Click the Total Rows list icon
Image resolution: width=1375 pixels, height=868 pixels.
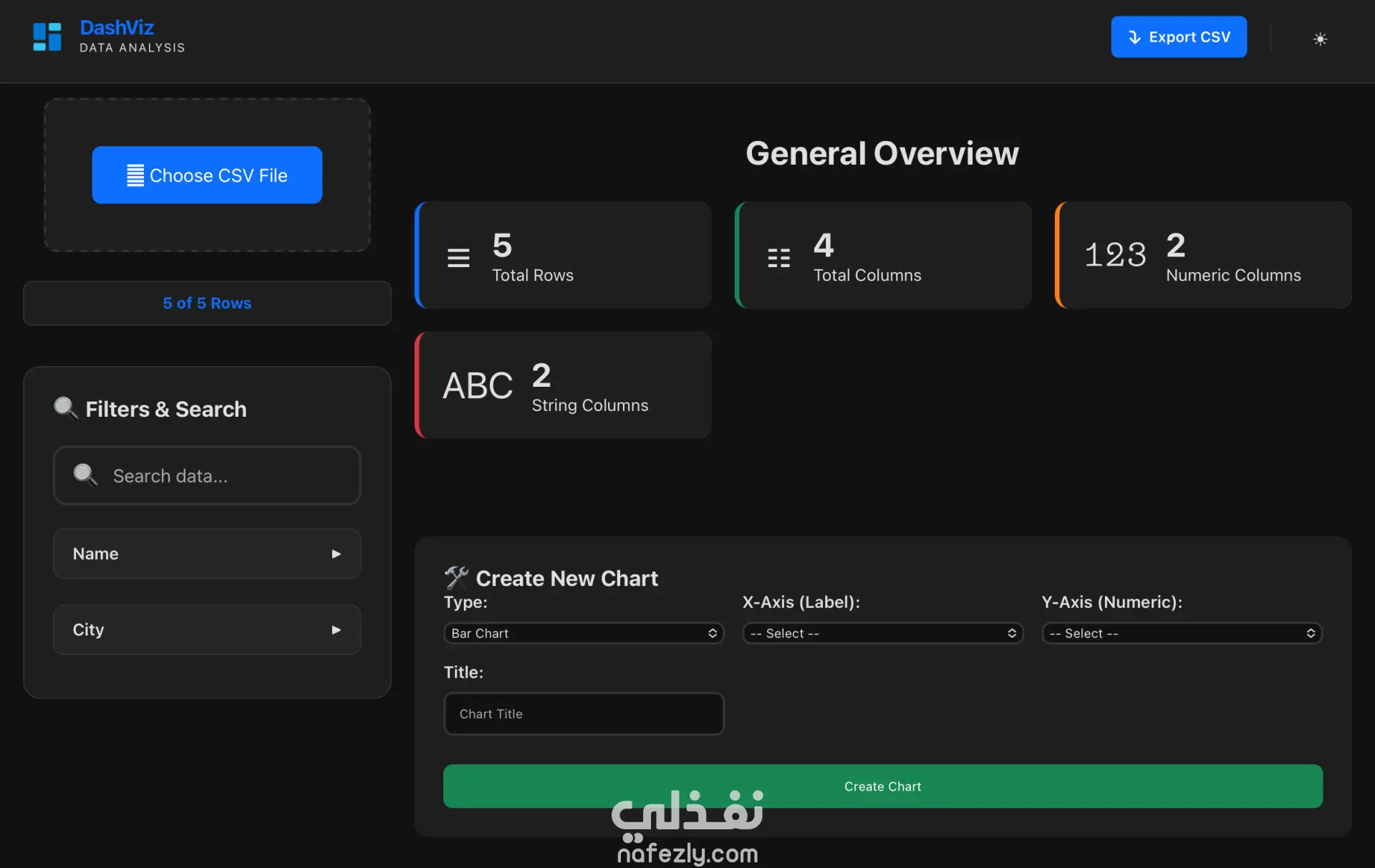pos(458,258)
